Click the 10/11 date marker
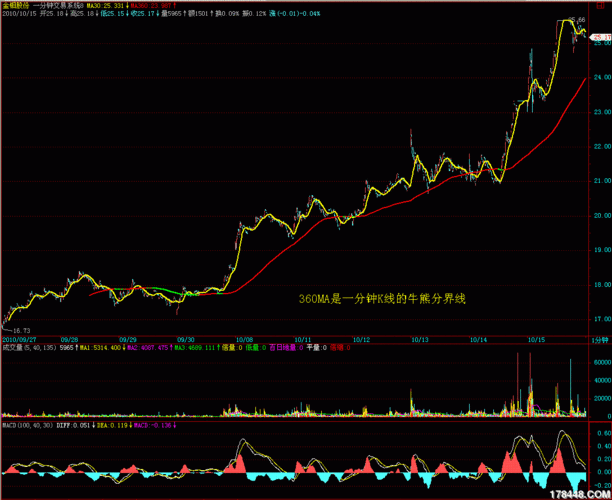 tap(303, 340)
